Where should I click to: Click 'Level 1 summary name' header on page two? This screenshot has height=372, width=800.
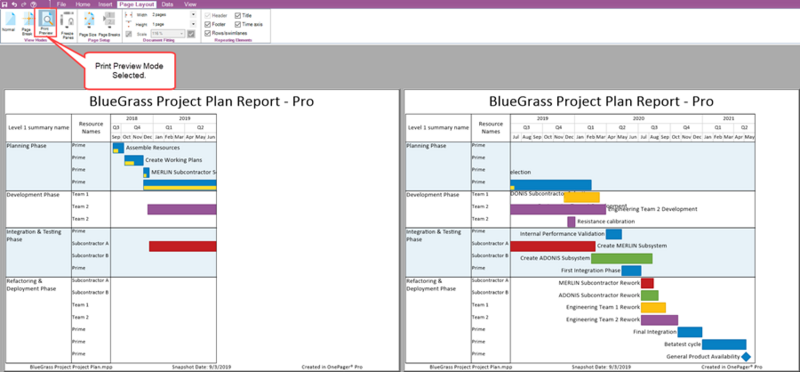click(438, 128)
